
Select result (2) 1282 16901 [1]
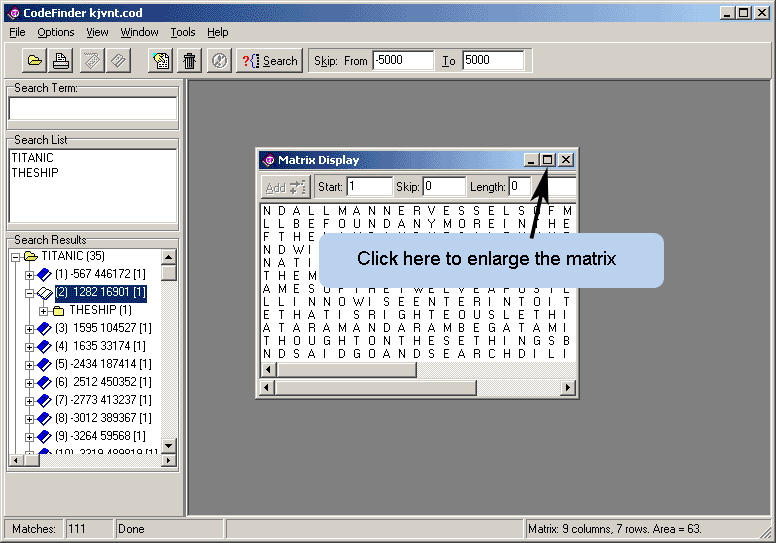pos(100,292)
